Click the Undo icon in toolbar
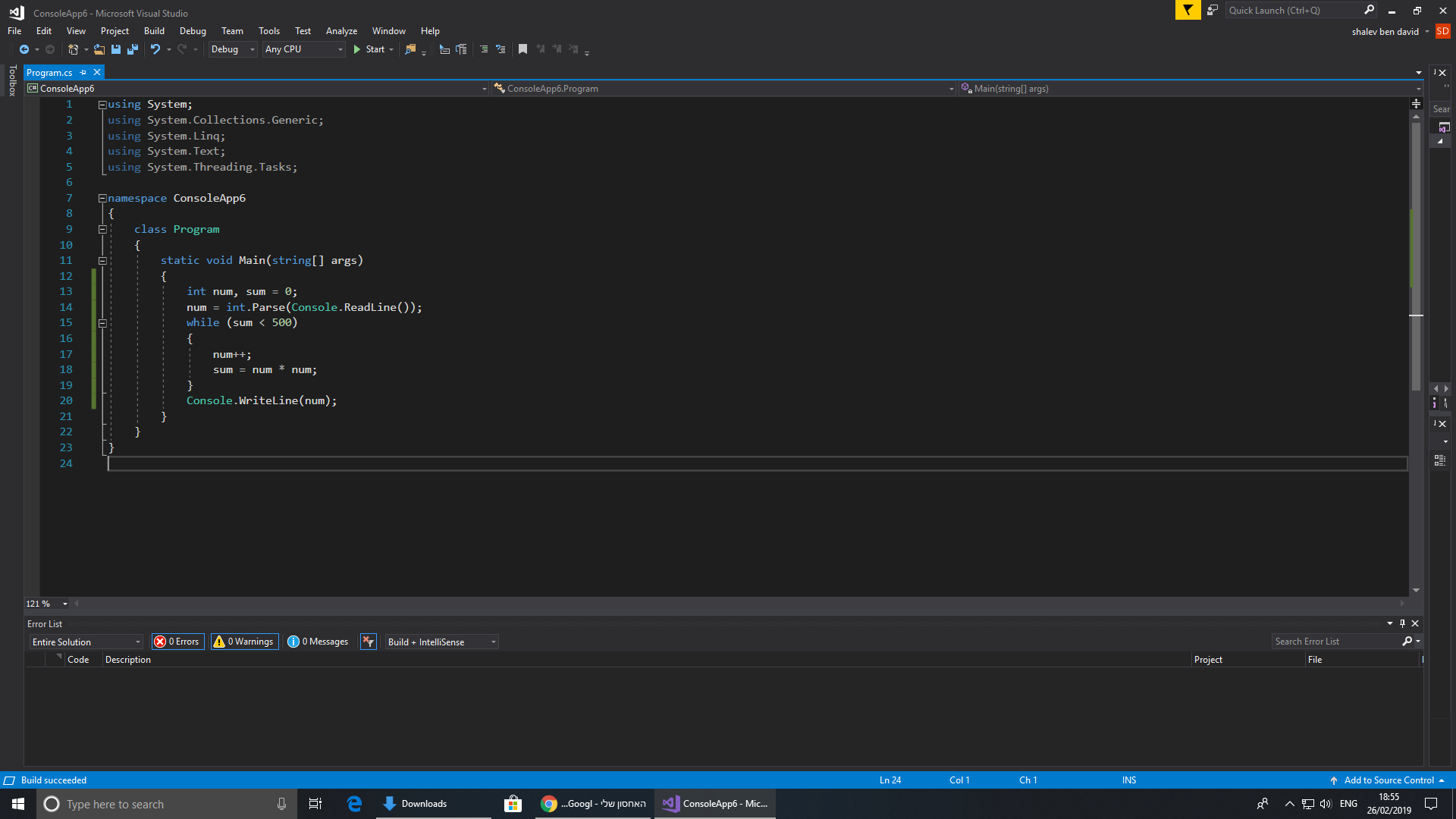 (155, 49)
